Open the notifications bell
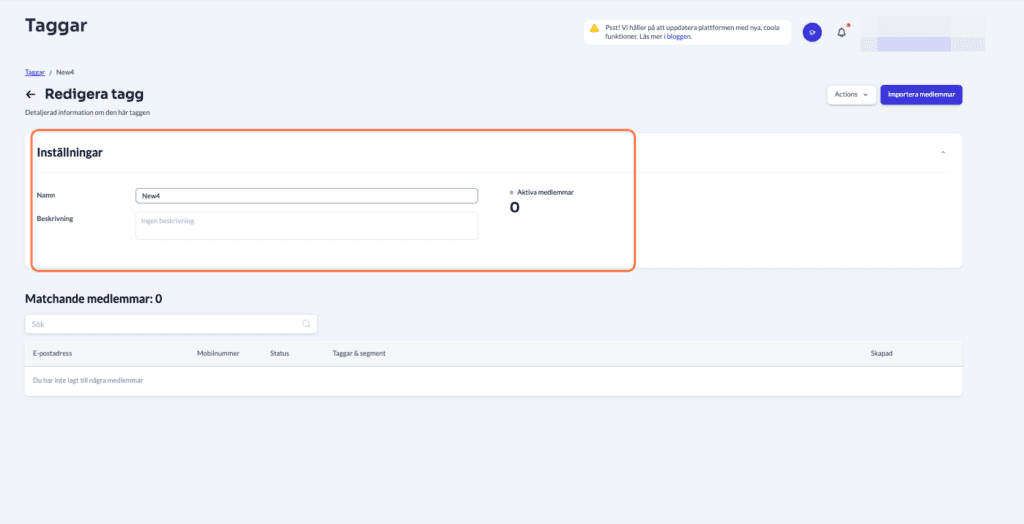1024x524 pixels. click(x=841, y=32)
